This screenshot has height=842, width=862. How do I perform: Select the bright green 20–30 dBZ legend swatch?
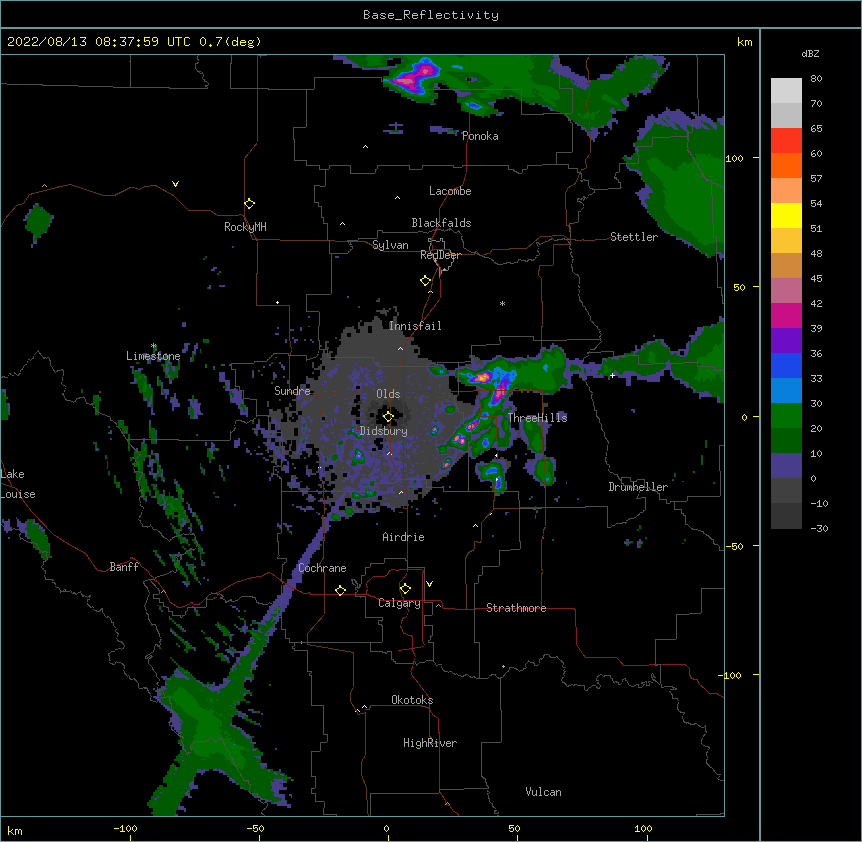[786, 416]
